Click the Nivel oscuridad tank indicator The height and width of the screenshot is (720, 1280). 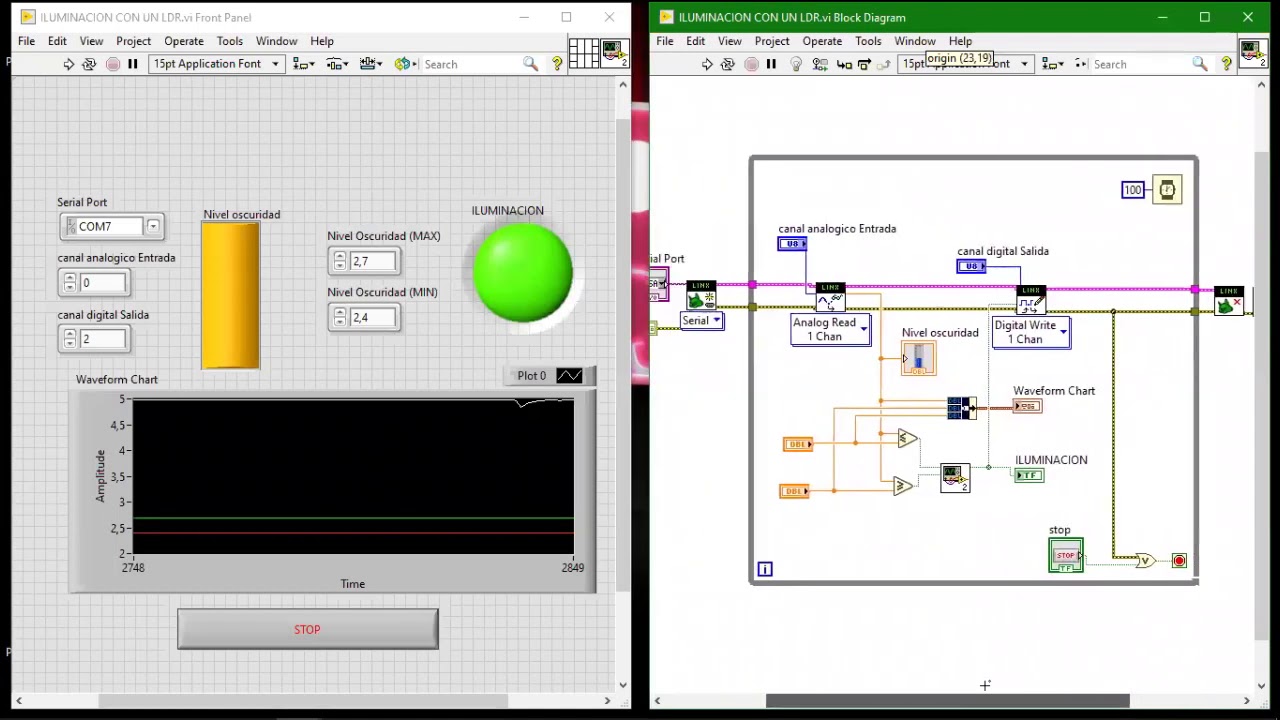pos(231,295)
